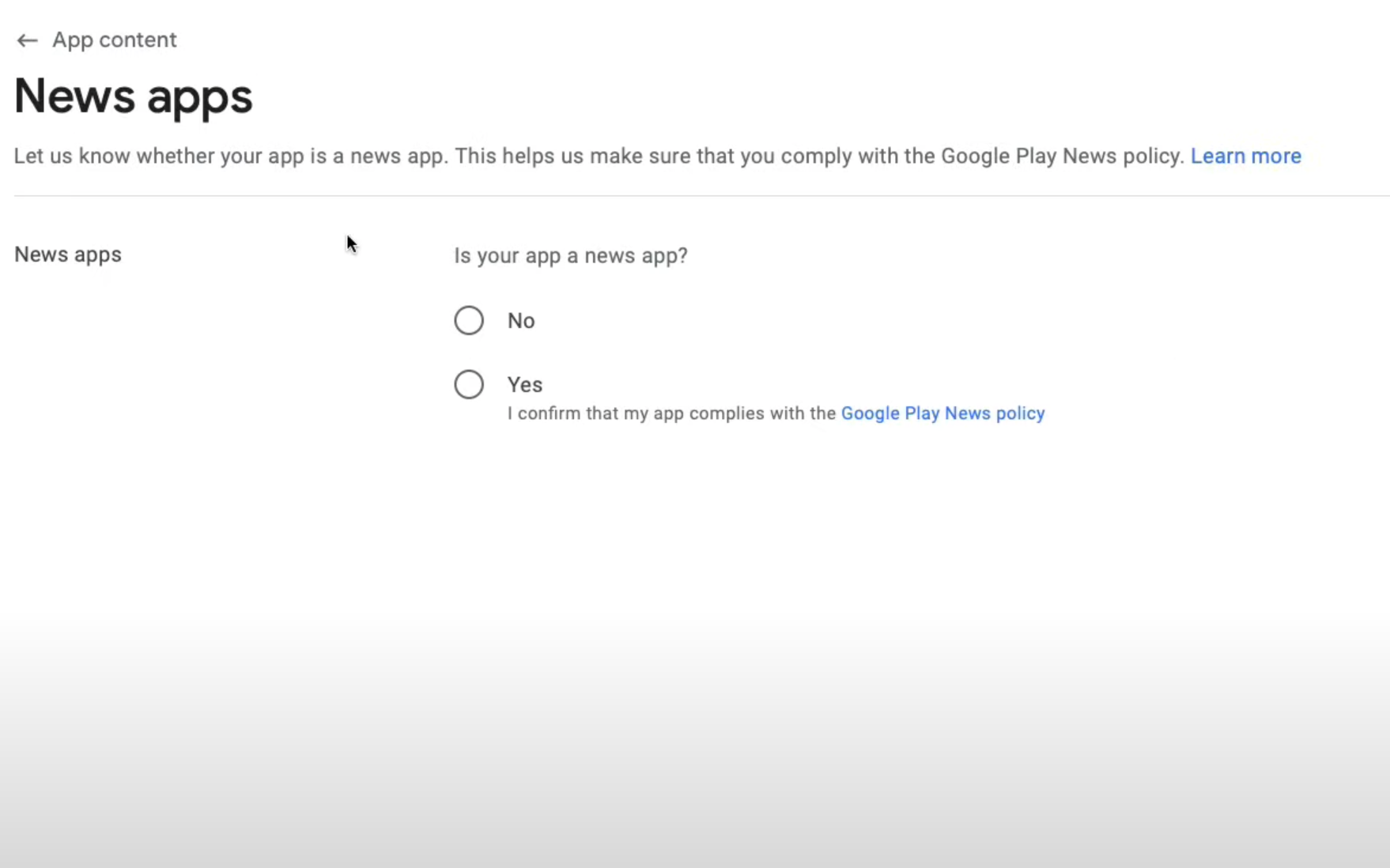The height and width of the screenshot is (868, 1390).
Task: Open the Learn more link
Action: [x=1245, y=156]
